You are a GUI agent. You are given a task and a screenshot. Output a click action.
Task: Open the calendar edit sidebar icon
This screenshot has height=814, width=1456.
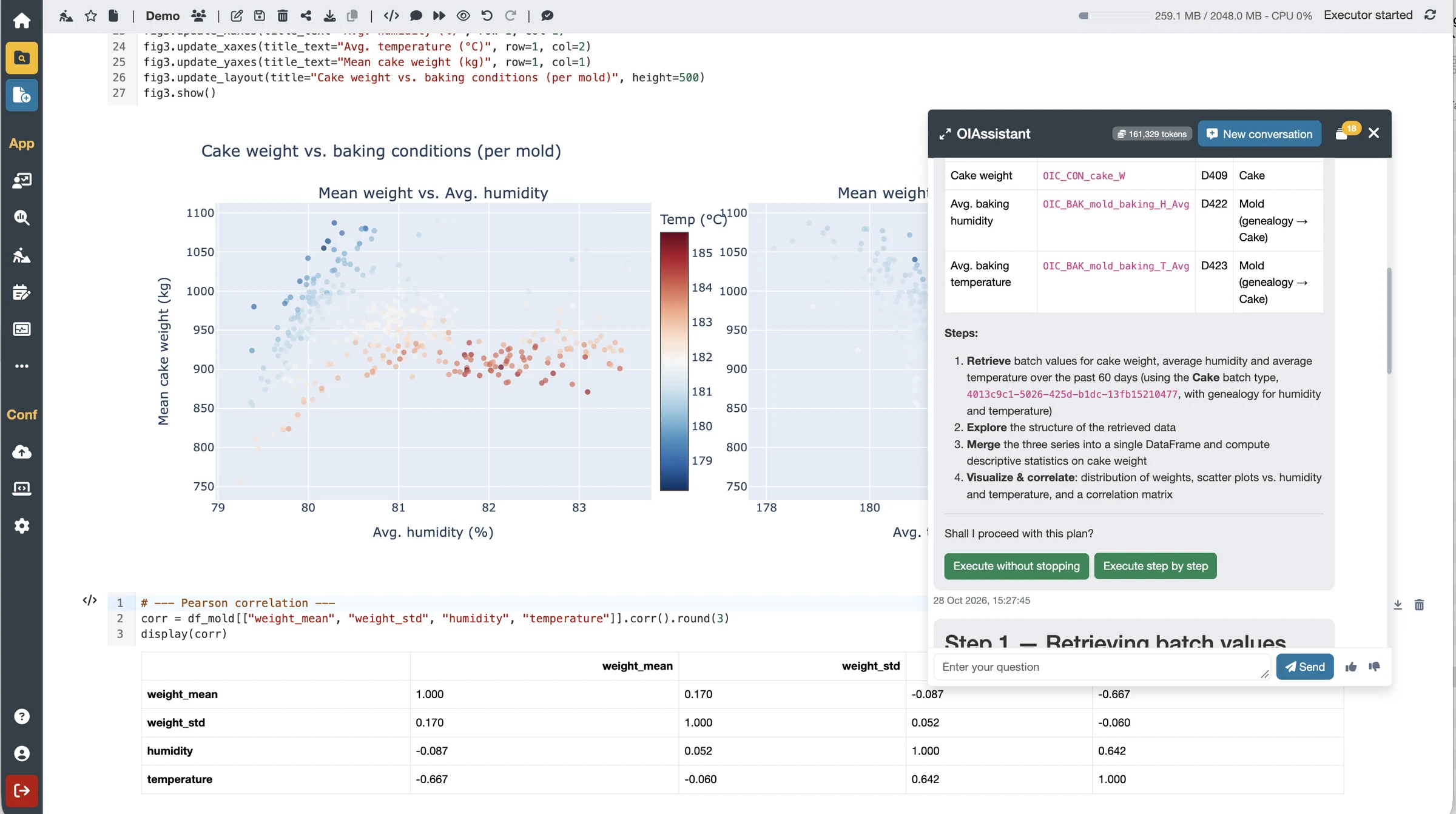click(x=22, y=292)
